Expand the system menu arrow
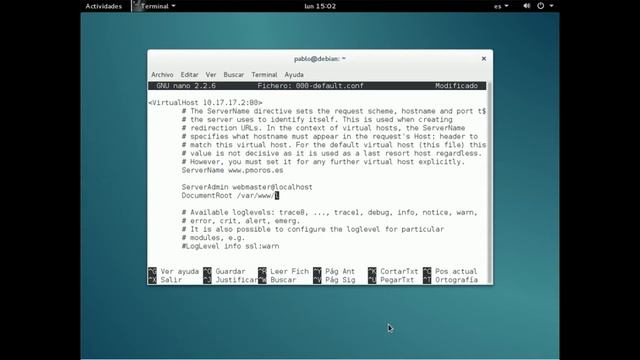 pyautogui.click(x=551, y=6)
